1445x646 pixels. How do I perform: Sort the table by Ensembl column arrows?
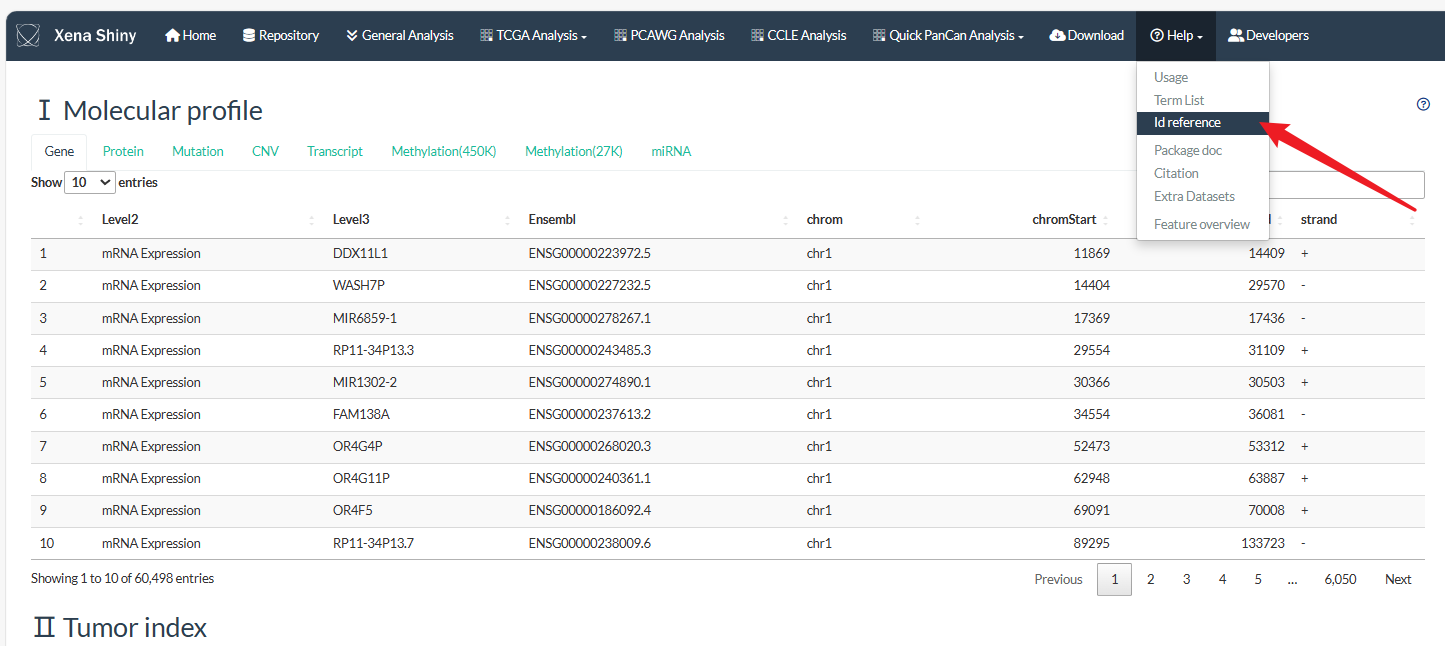[x=786, y=220]
